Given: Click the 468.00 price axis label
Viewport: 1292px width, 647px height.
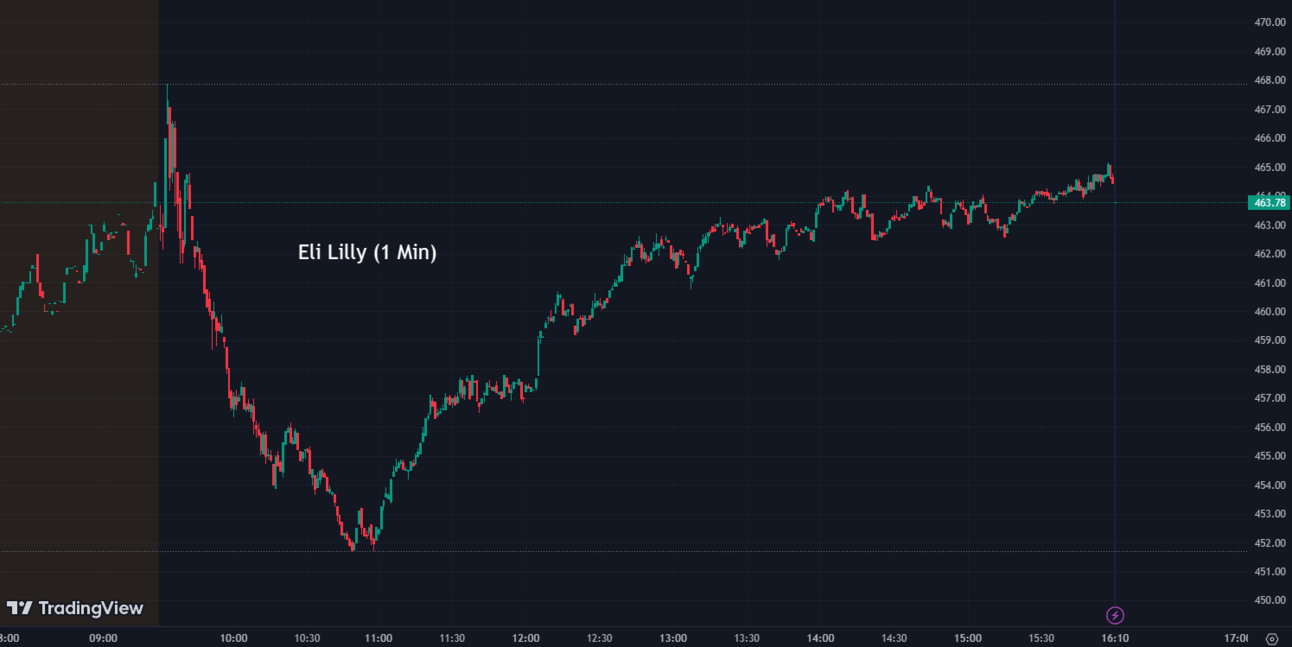Looking at the screenshot, I should click(1268, 80).
